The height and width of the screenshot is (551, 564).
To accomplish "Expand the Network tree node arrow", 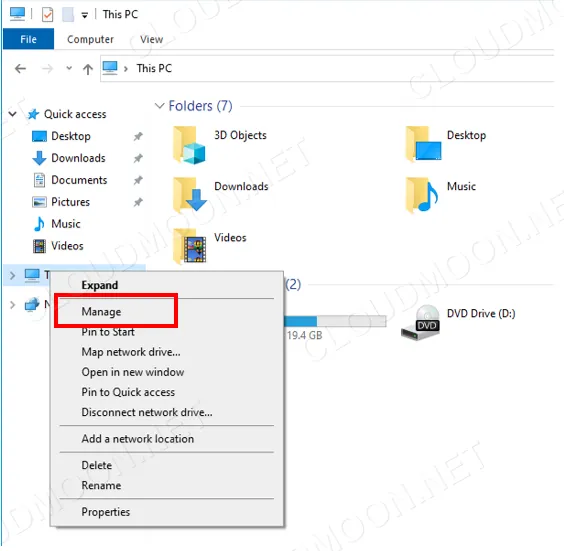I will (x=12, y=305).
